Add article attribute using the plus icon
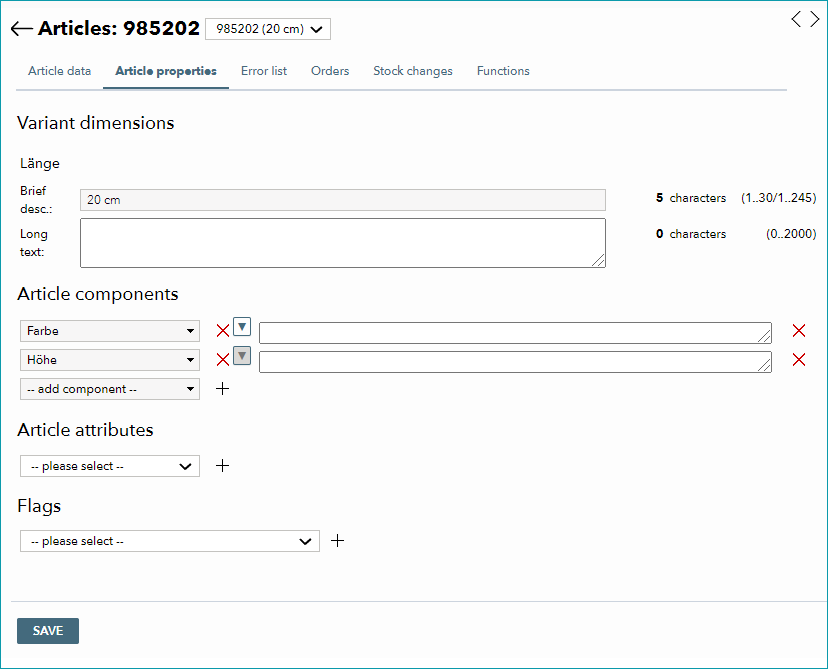This screenshot has height=669, width=828. click(223, 466)
